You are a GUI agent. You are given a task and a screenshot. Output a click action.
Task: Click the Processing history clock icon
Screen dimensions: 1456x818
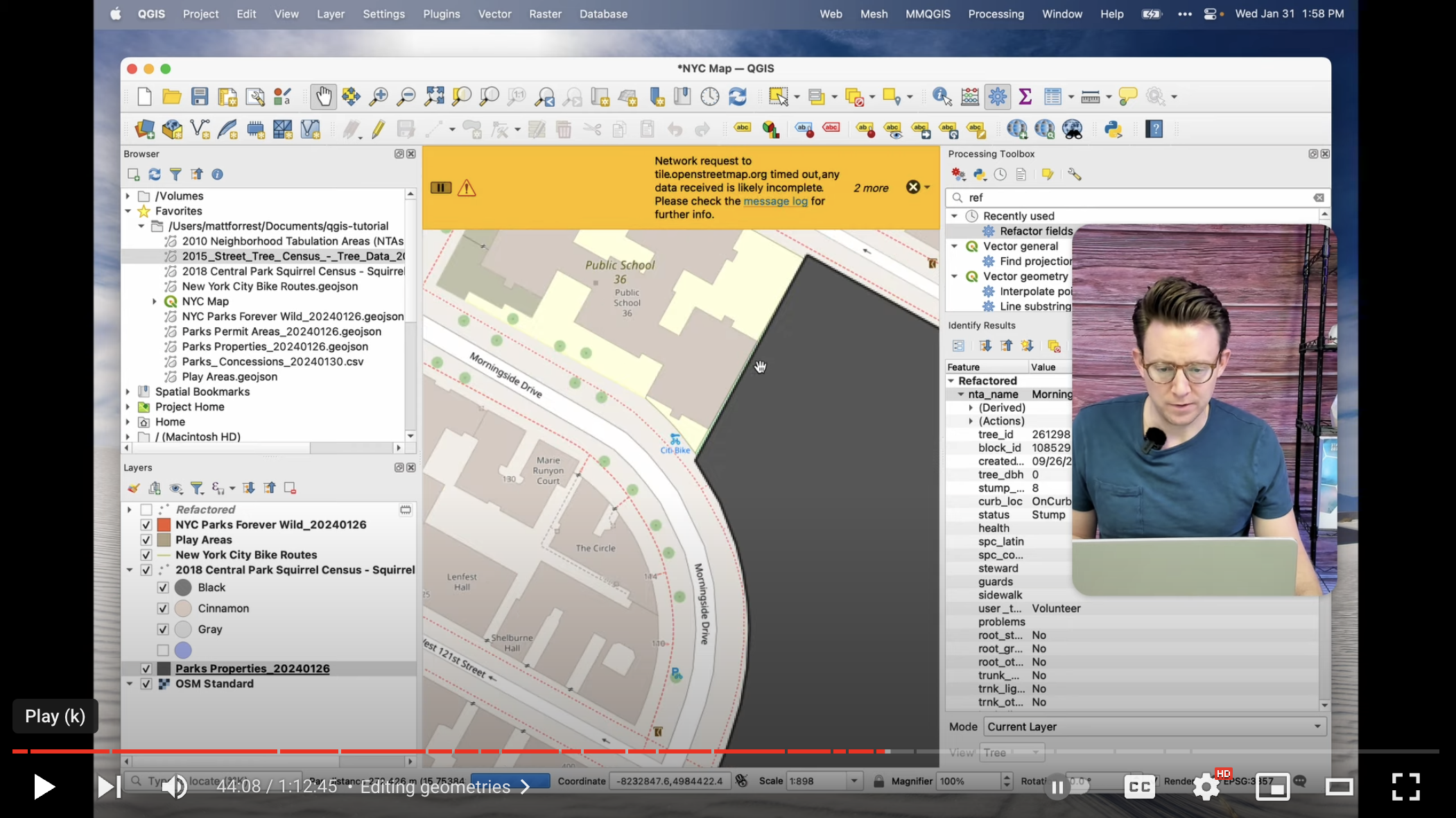pyautogui.click(x=1000, y=175)
